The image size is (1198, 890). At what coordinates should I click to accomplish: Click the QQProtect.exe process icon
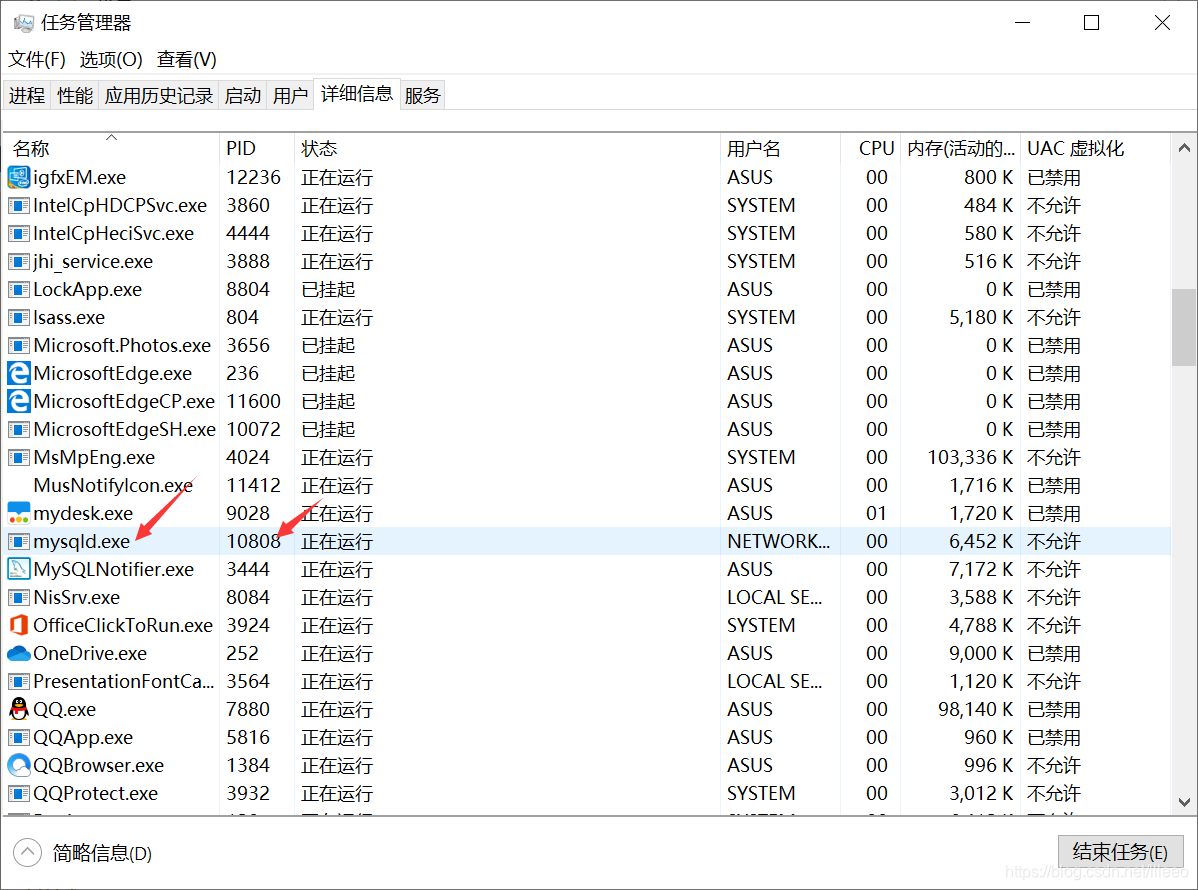point(18,794)
